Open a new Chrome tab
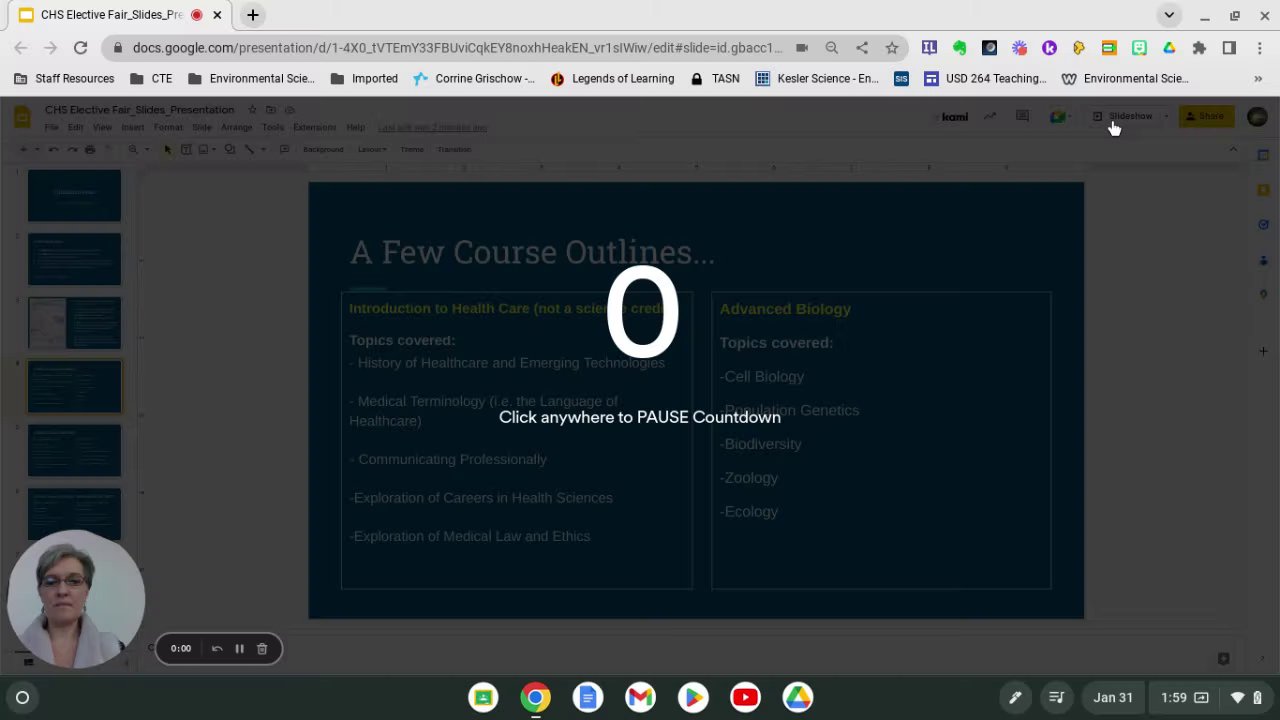This screenshot has height=720, width=1280. pyautogui.click(x=253, y=15)
